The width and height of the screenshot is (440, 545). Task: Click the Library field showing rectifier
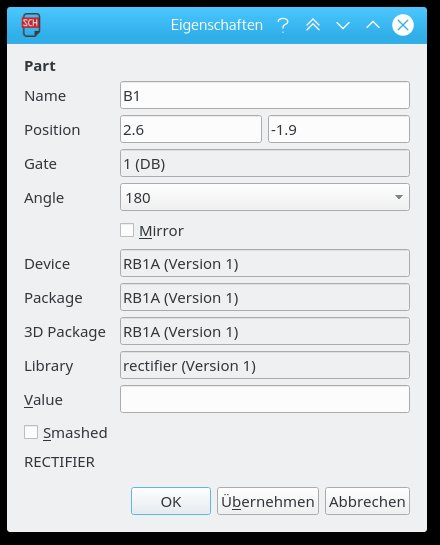(x=265, y=365)
